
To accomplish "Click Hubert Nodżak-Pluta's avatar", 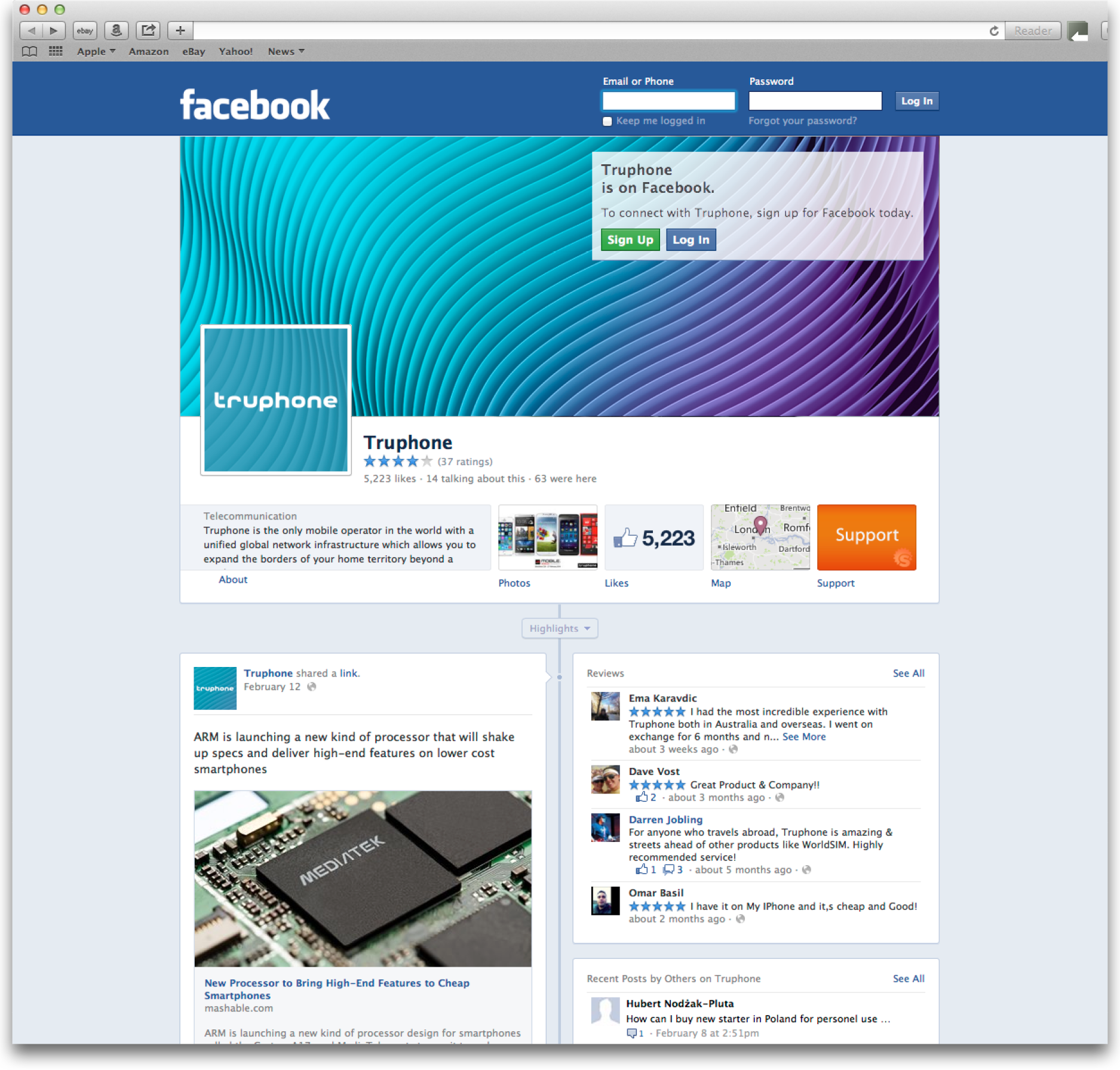I will [x=605, y=1011].
